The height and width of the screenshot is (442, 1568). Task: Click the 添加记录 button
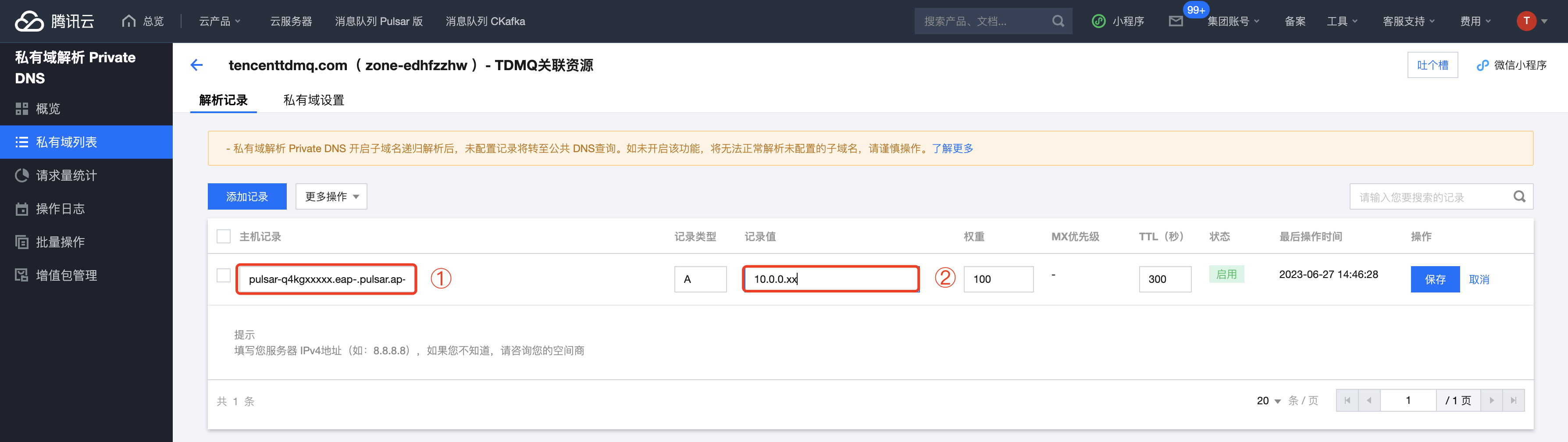246,196
